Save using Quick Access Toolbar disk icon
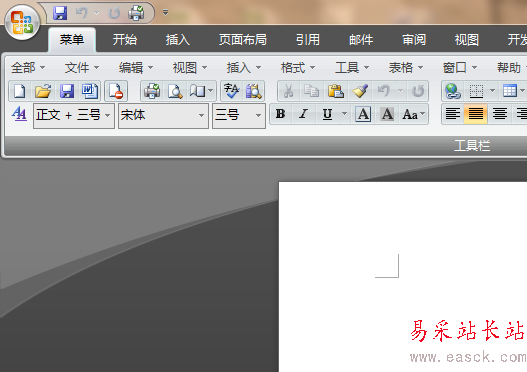 pos(60,13)
